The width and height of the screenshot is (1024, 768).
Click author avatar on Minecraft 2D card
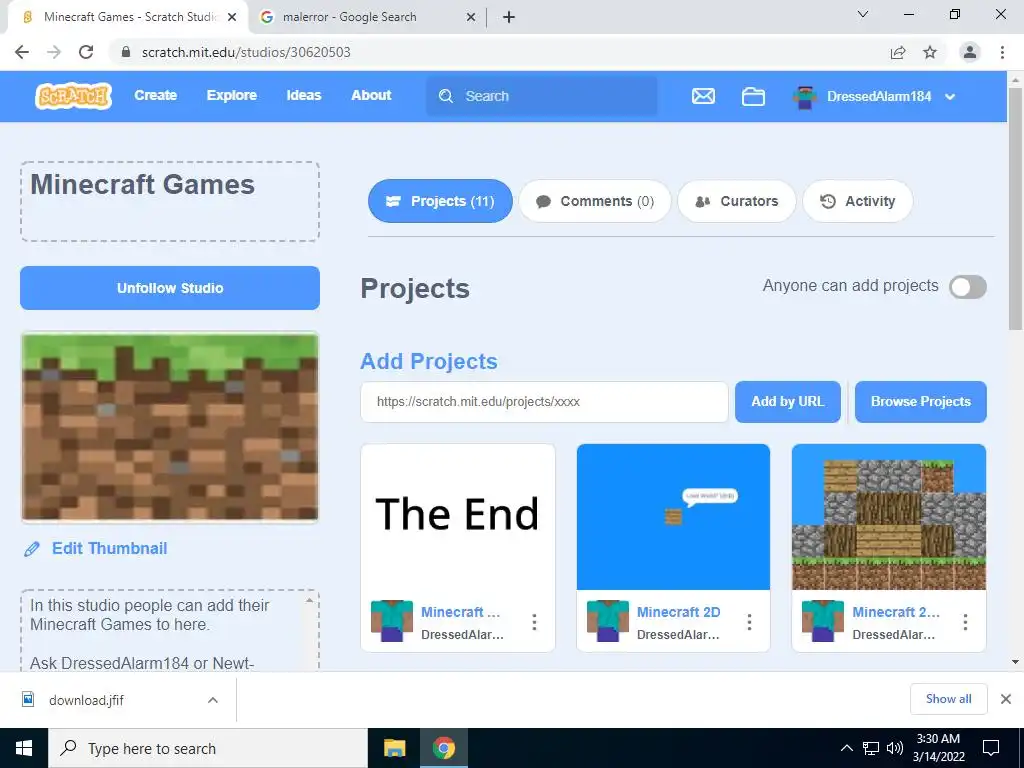coord(608,621)
